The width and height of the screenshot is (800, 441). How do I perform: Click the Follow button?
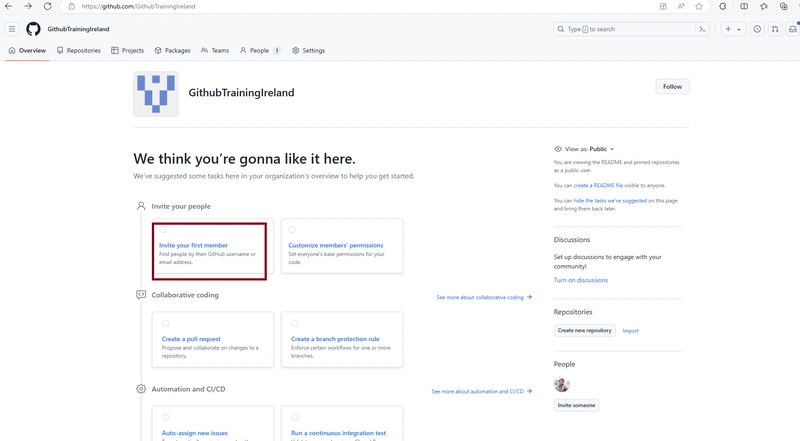tap(672, 87)
